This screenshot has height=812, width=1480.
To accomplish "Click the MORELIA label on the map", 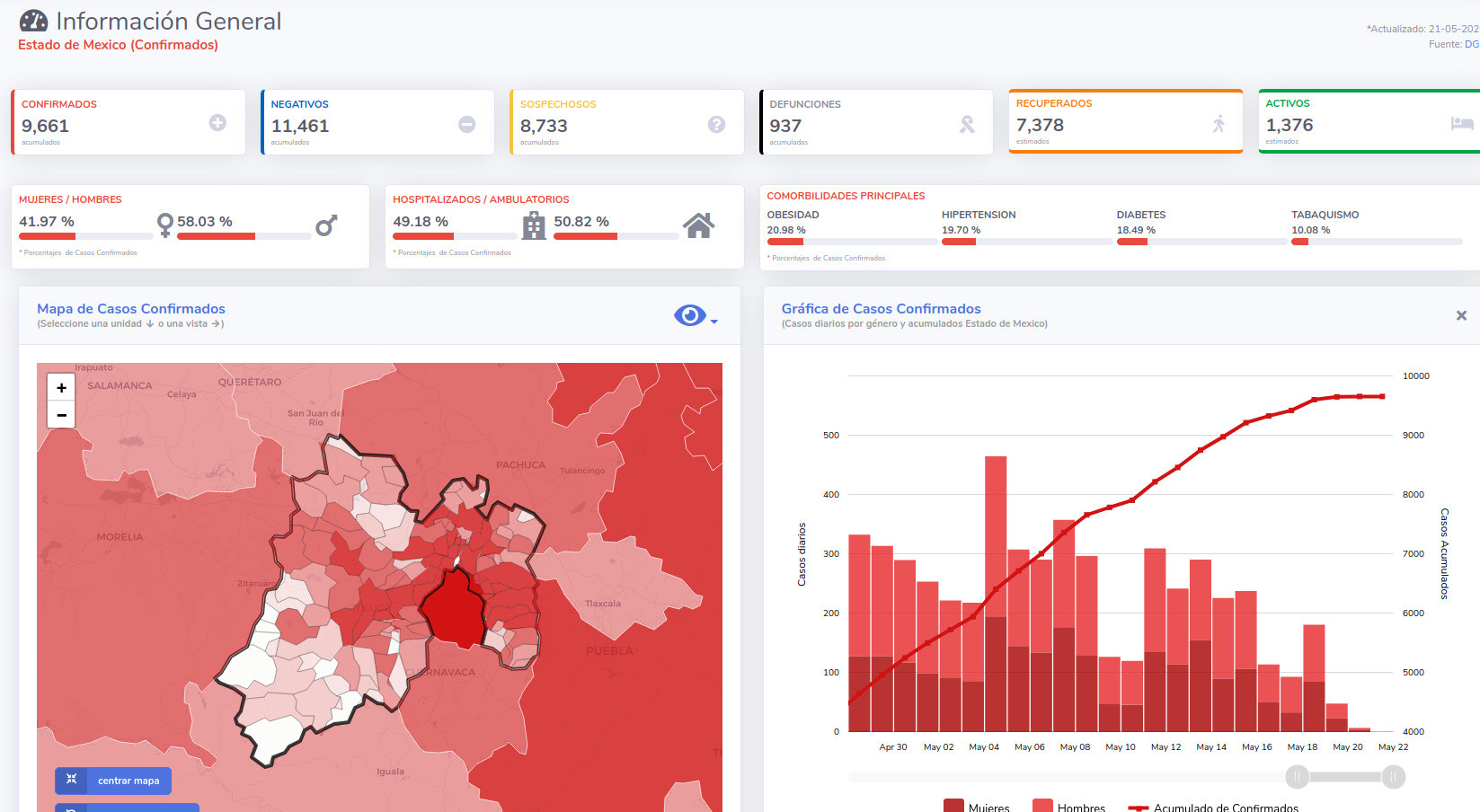I will tap(120, 537).
